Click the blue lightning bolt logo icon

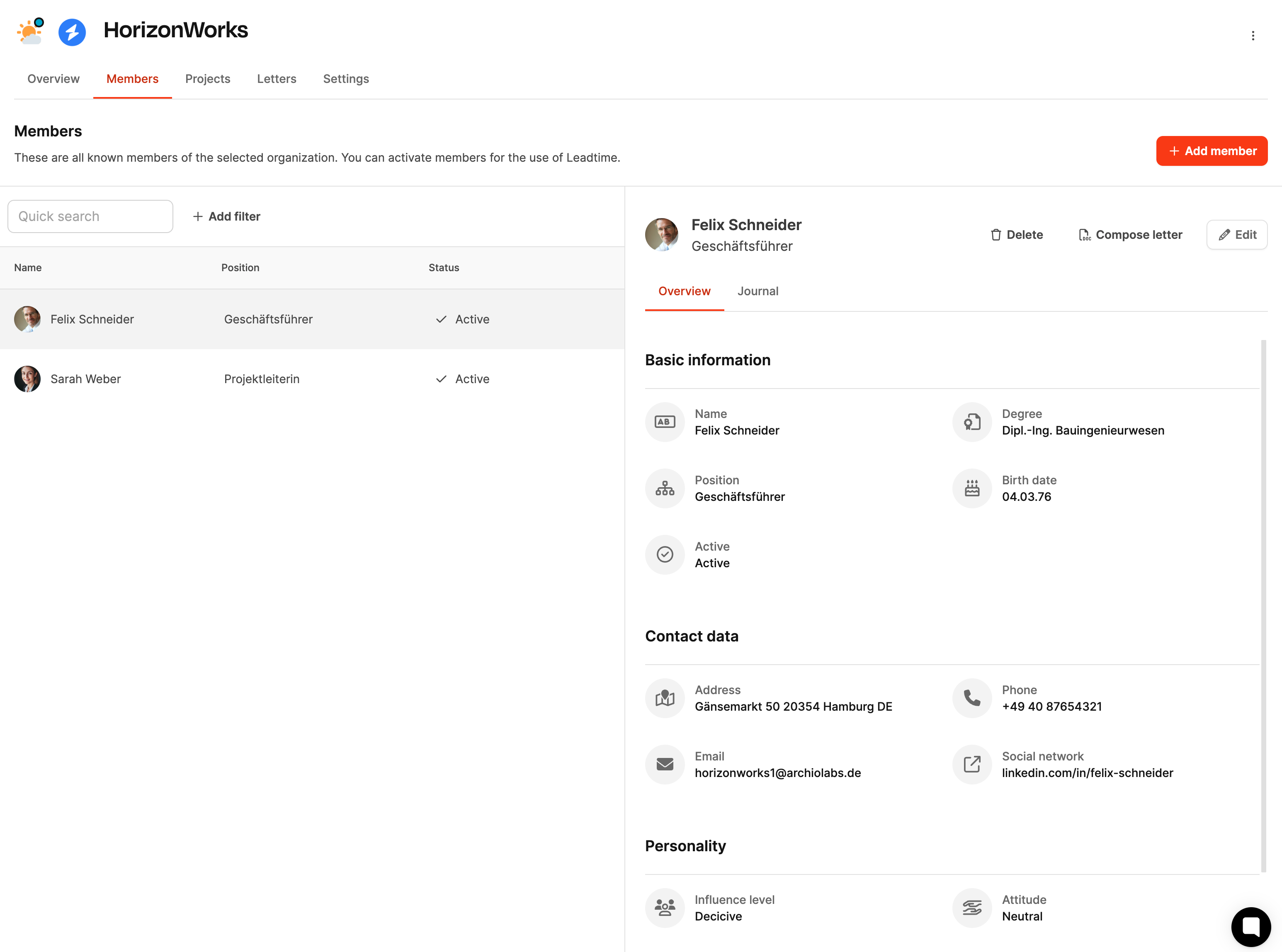click(72, 32)
